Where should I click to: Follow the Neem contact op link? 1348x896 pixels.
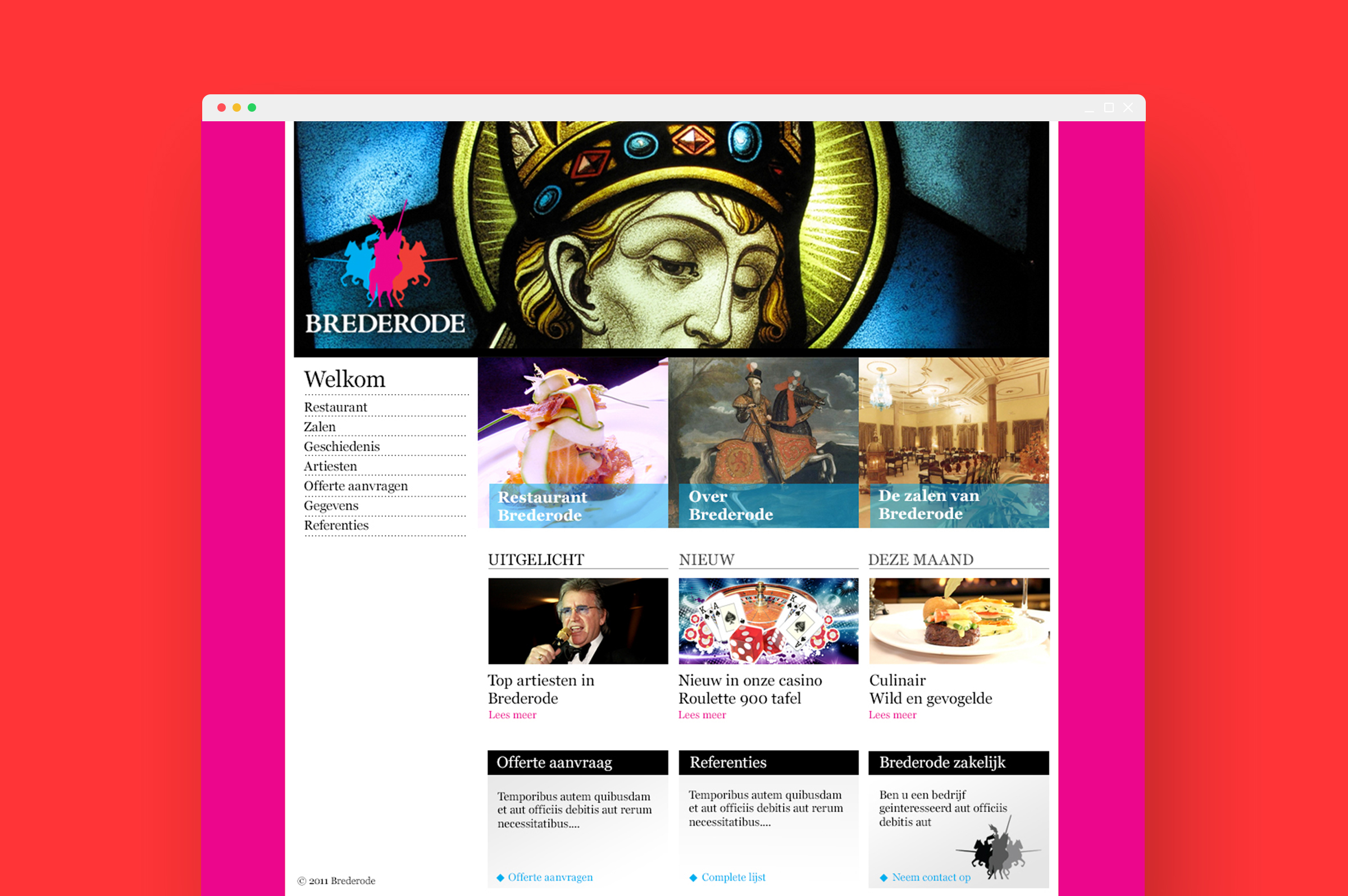click(931, 877)
